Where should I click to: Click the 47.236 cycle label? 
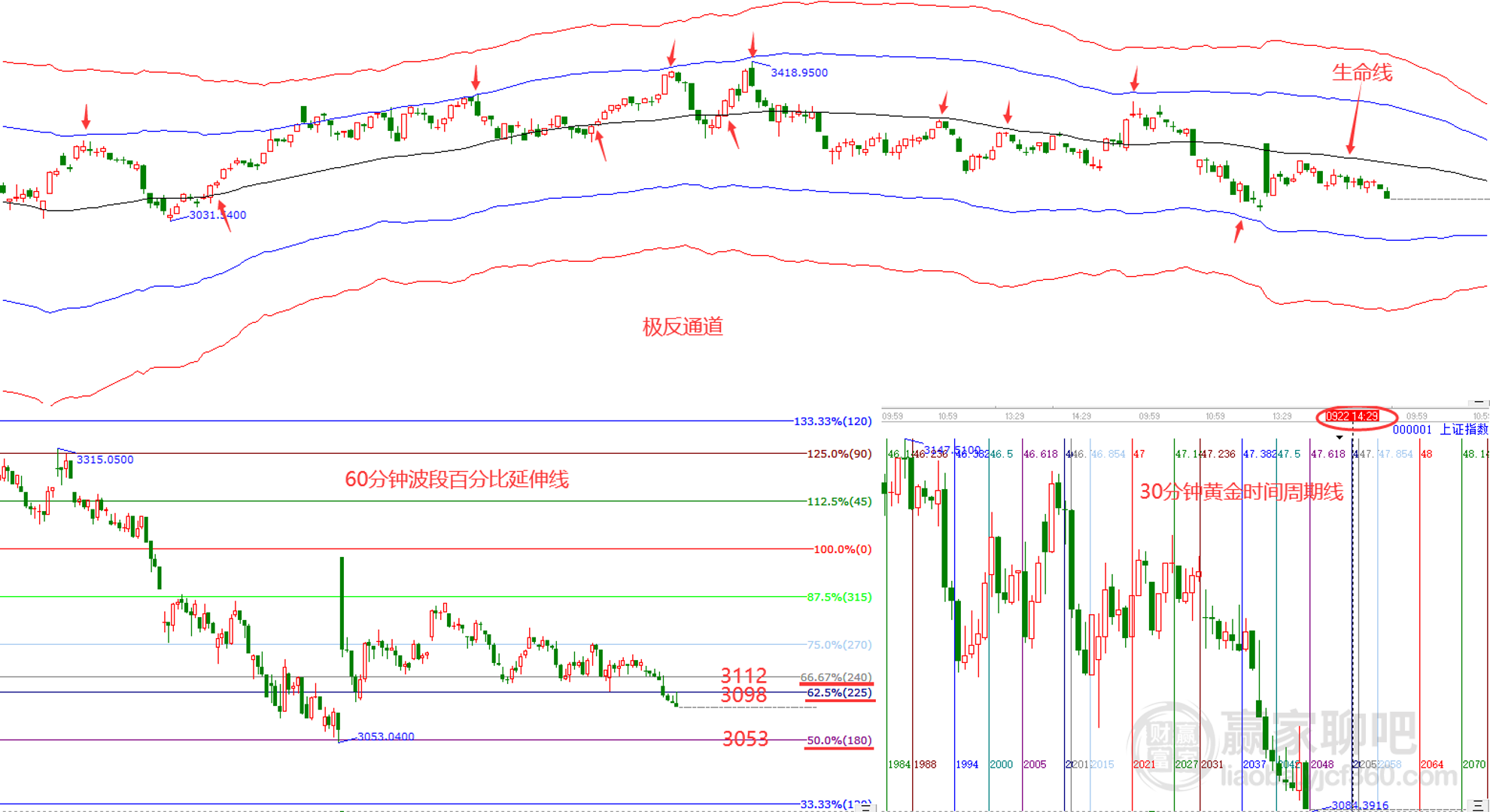pos(1218,455)
